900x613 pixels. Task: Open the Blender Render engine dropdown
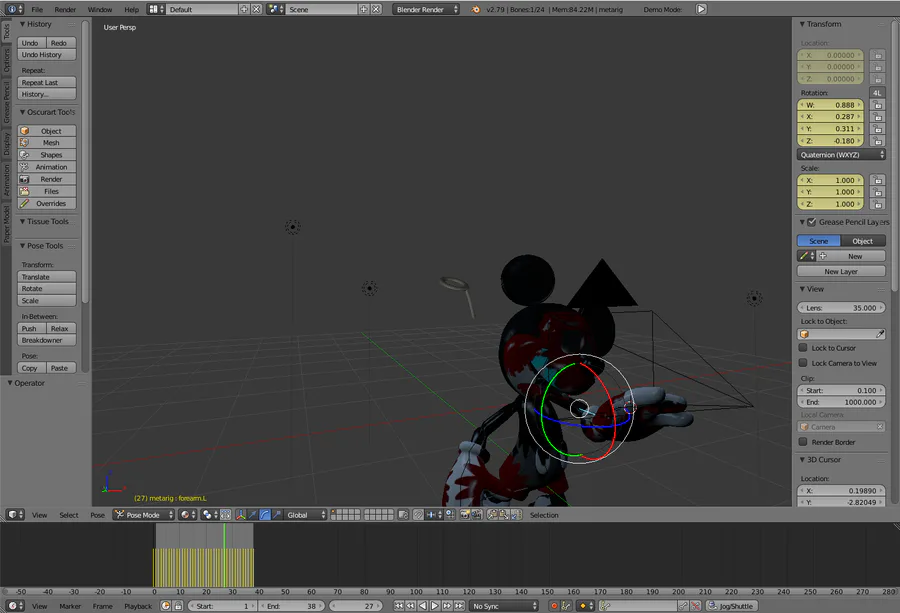(426, 9)
